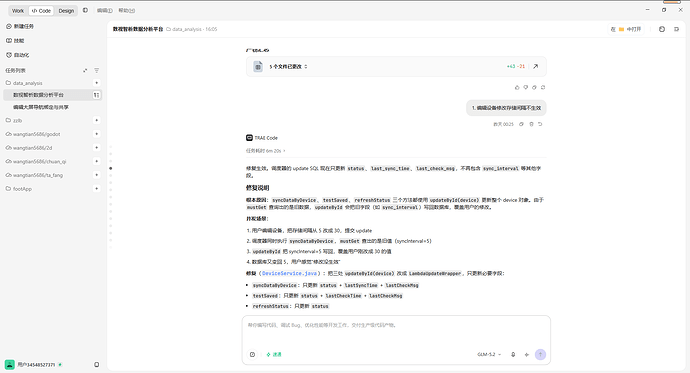
Task: Click the icon at the sidebar's bottom right
Action: pos(96,364)
